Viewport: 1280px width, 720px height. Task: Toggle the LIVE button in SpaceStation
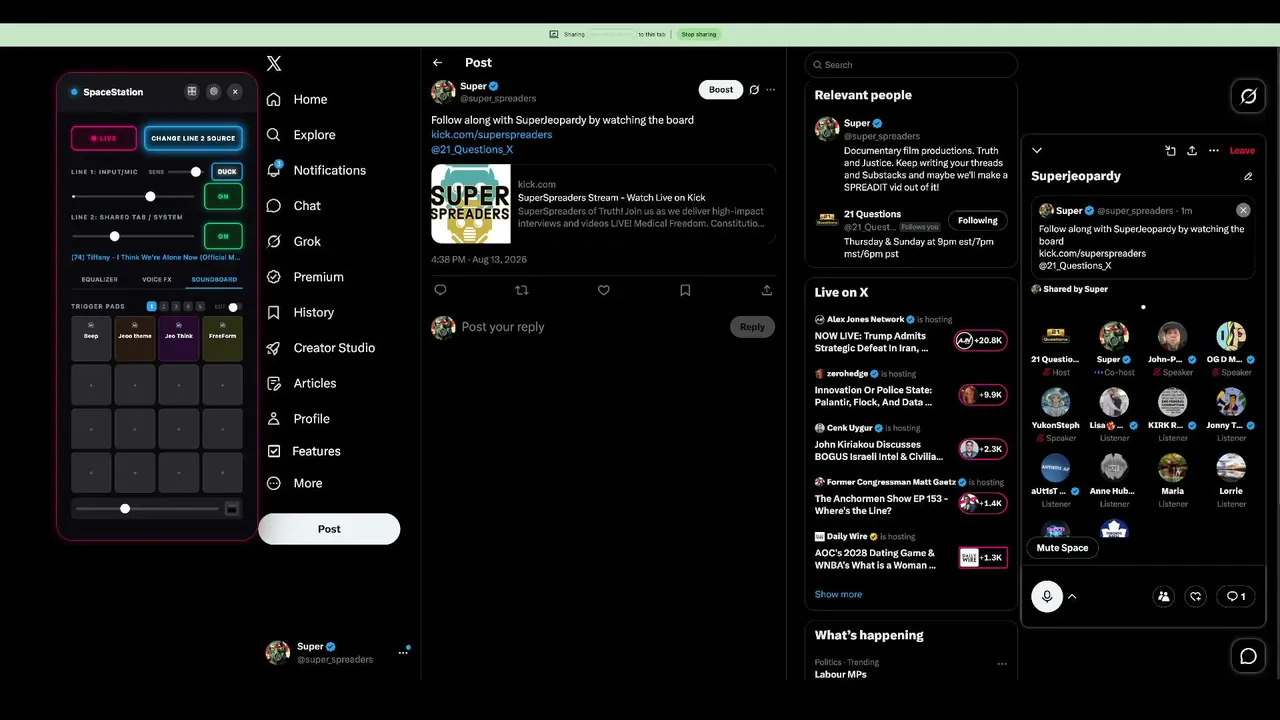coord(104,138)
